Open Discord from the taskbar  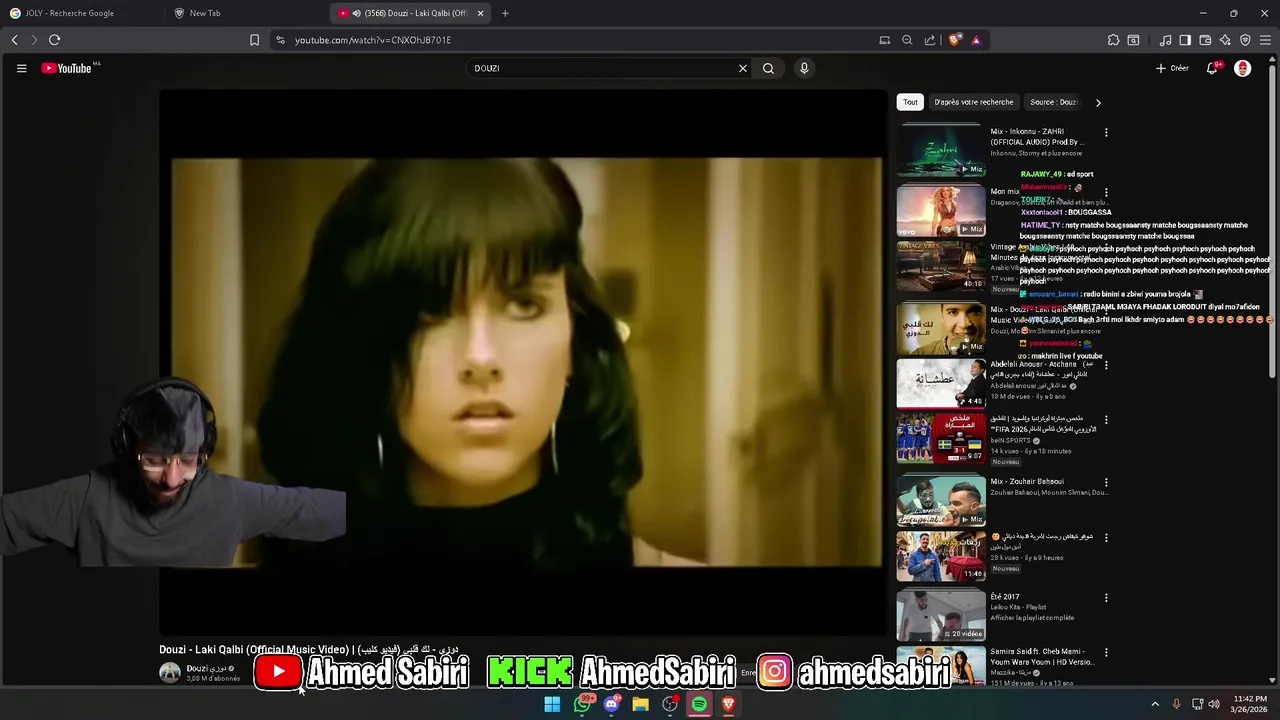[x=611, y=704]
